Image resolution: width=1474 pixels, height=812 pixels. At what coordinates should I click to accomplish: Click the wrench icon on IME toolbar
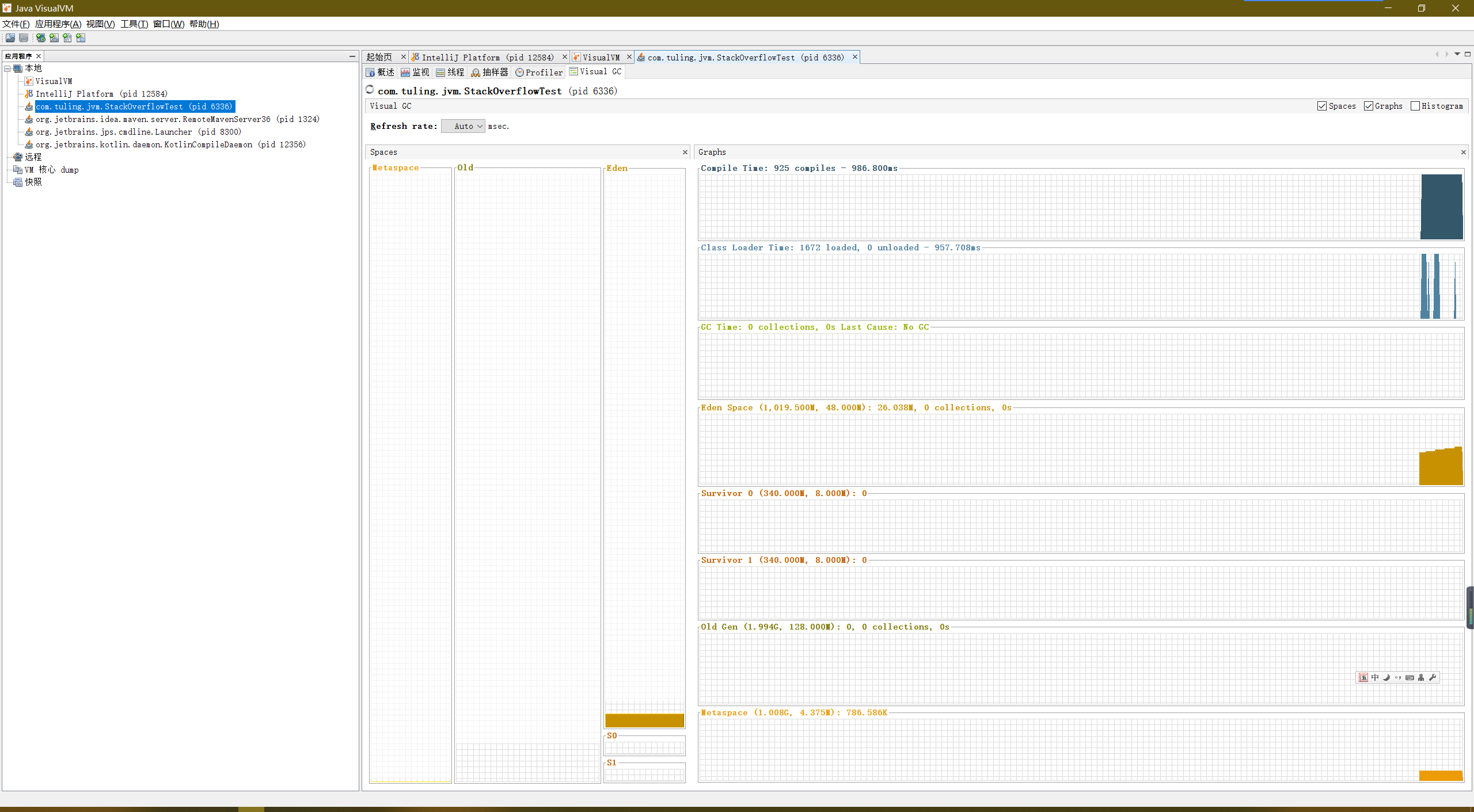pyautogui.click(x=1433, y=677)
